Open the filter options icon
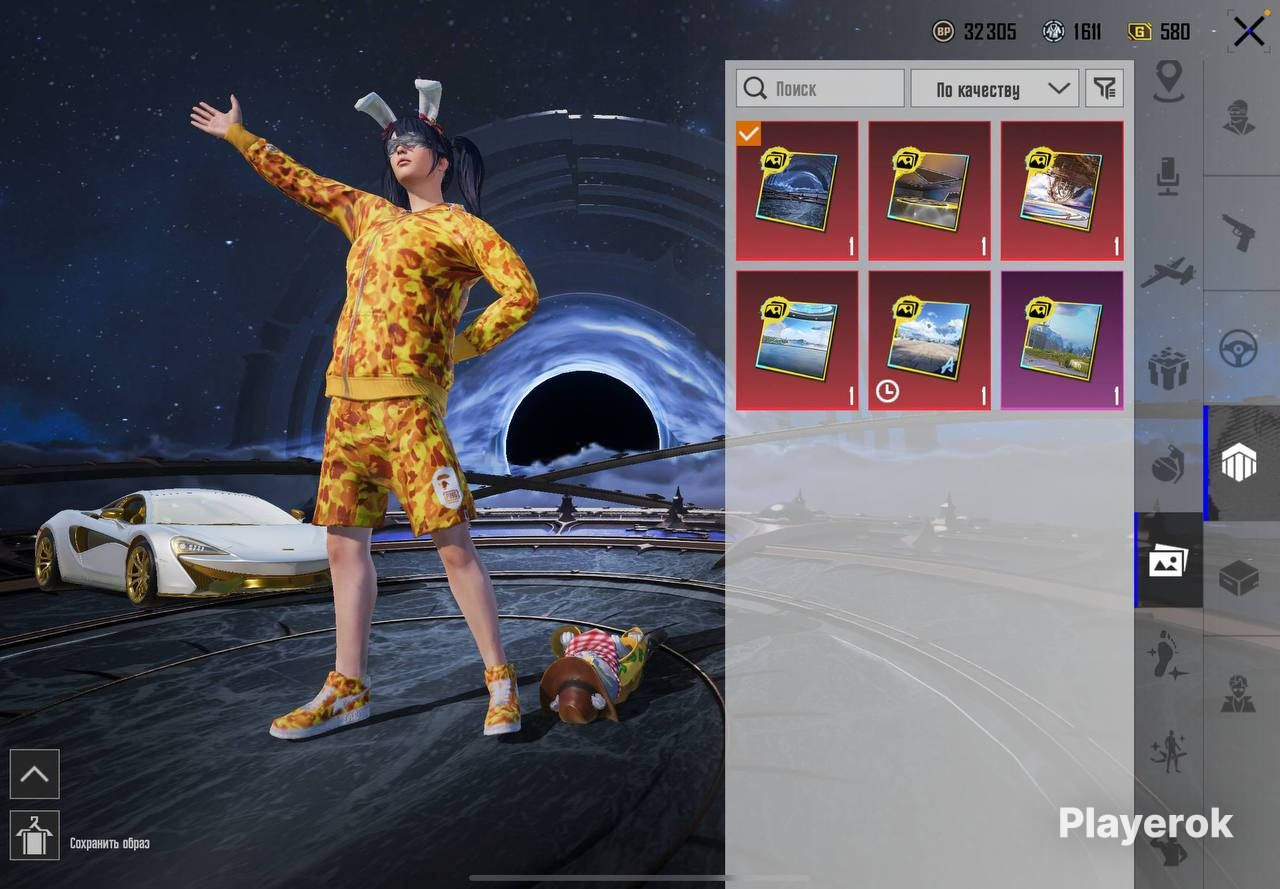Viewport: 1280px width, 889px height. point(1104,88)
